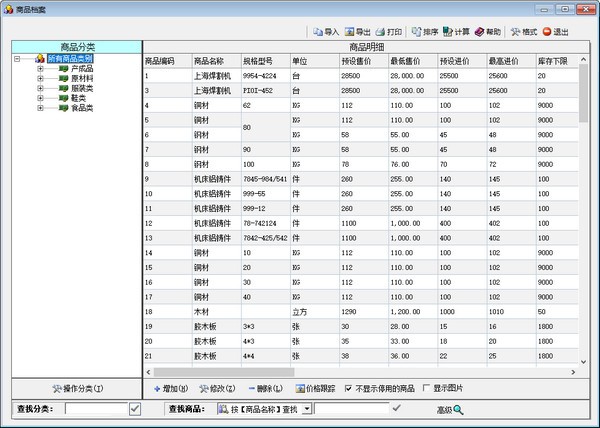The width and height of the screenshot is (600, 428).
Task: Expand the 食品类 category node
Action: click(x=40, y=107)
